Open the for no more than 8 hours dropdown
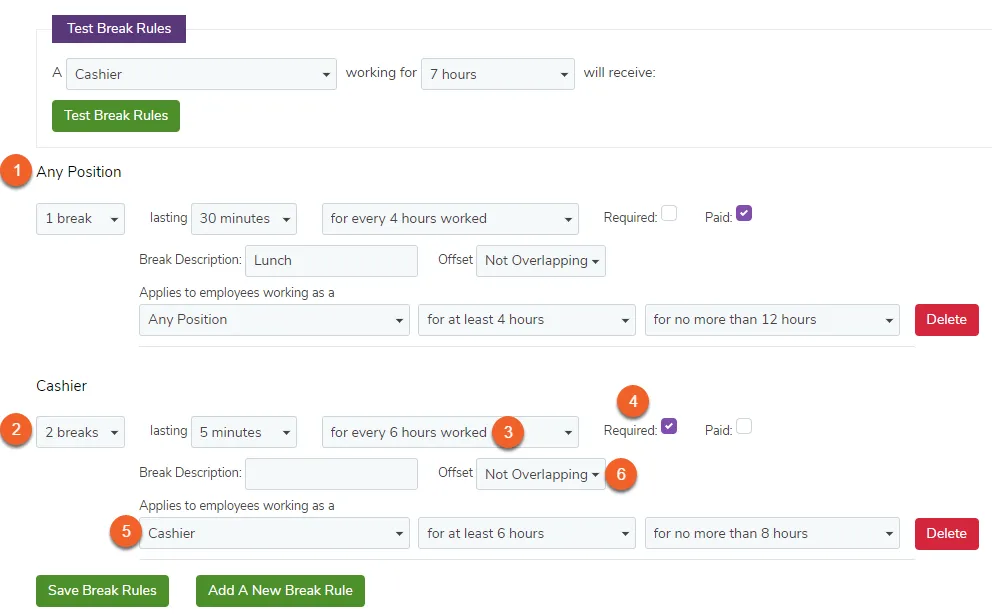 [772, 533]
